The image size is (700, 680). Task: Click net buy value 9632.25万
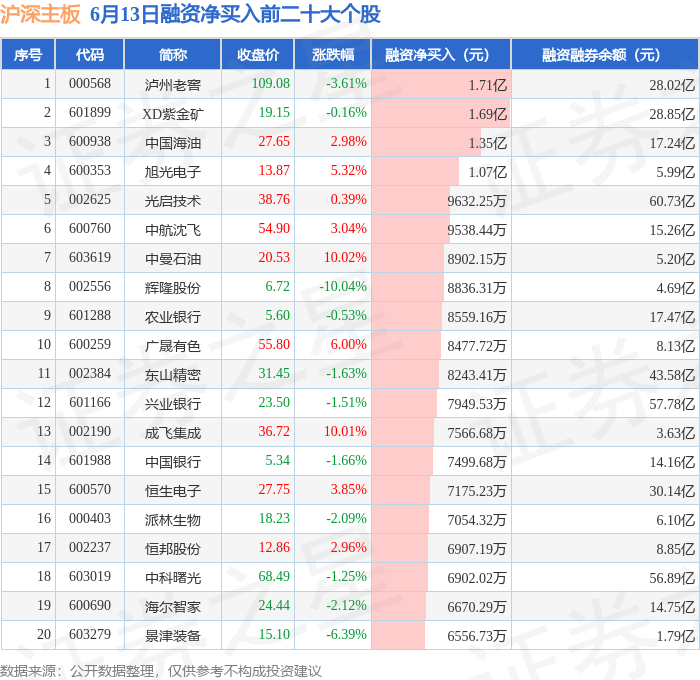click(477, 201)
